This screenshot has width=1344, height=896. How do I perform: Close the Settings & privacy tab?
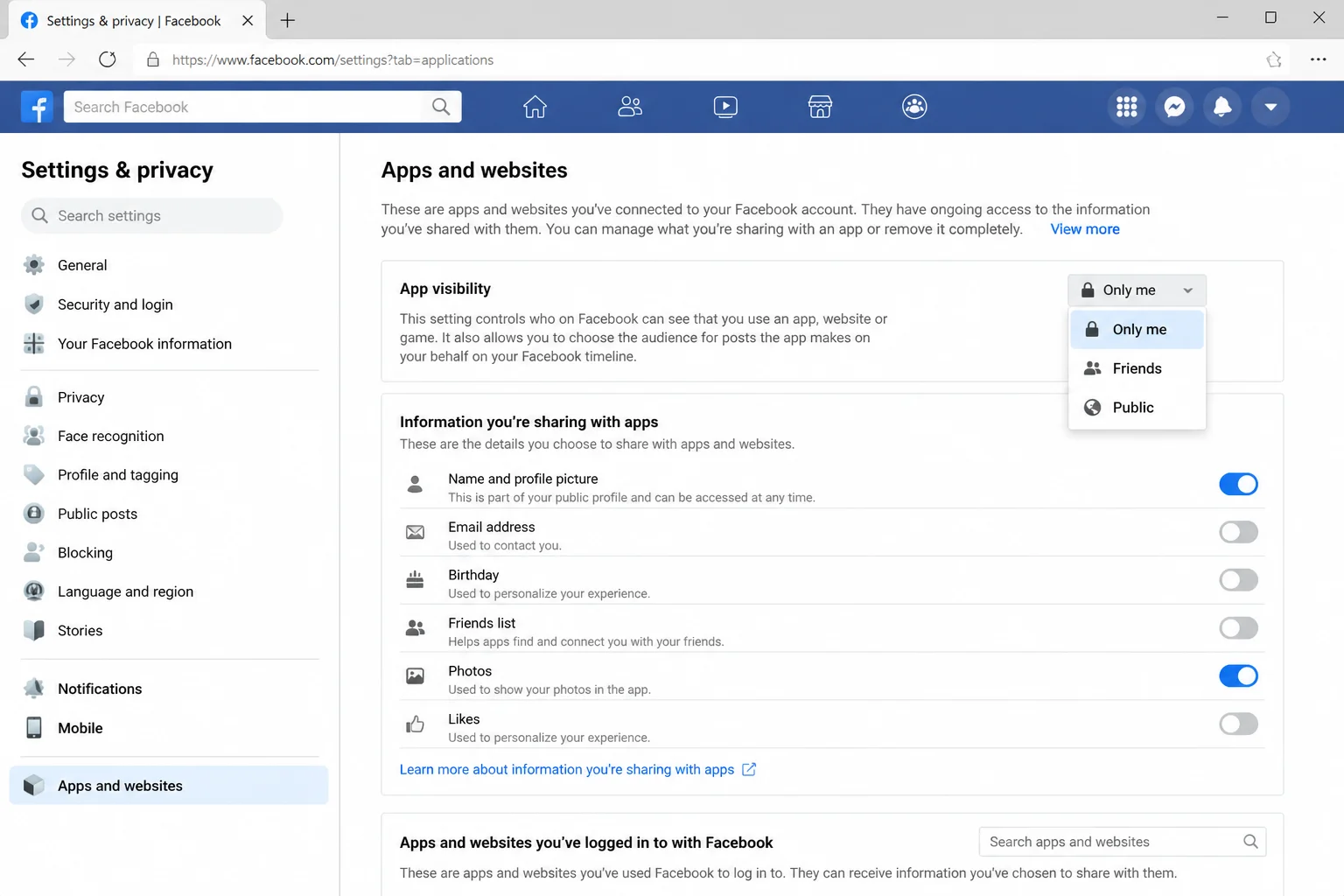coord(248,20)
